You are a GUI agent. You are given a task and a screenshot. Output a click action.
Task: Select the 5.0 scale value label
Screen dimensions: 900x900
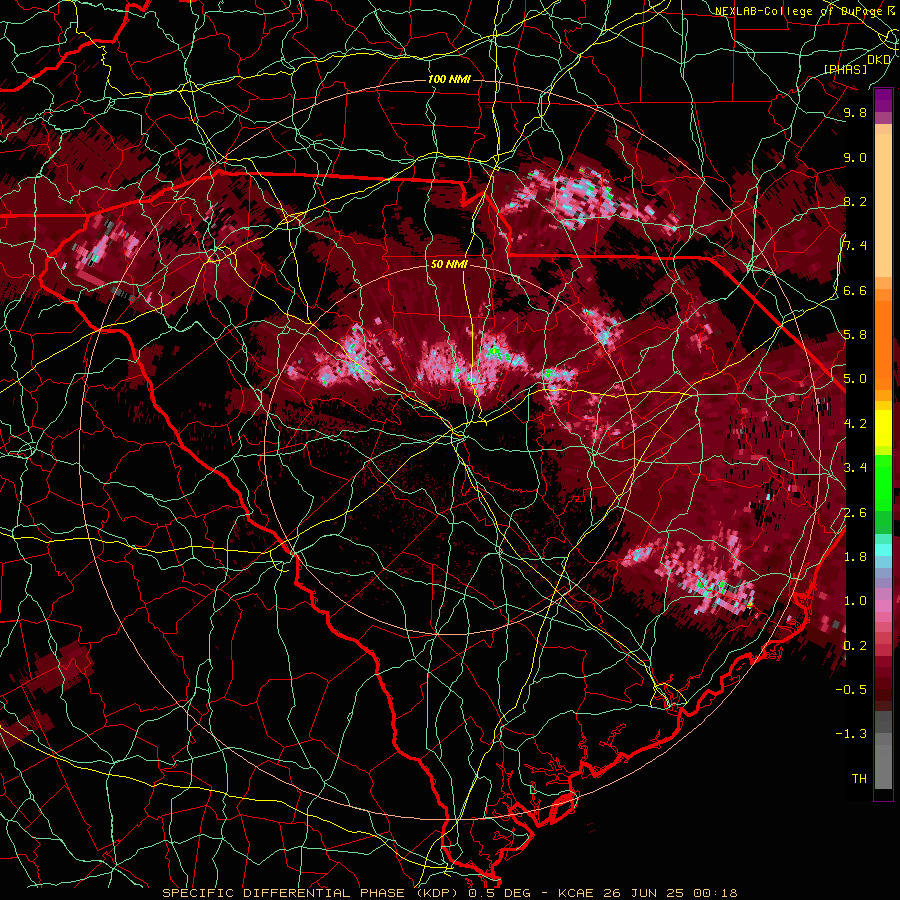(x=855, y=379)
